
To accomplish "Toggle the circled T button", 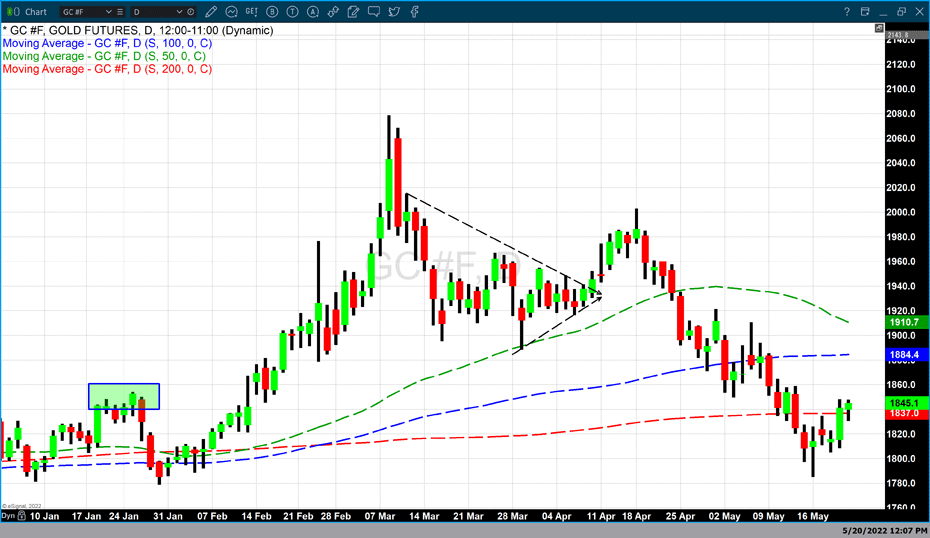I will coord(293,12).
